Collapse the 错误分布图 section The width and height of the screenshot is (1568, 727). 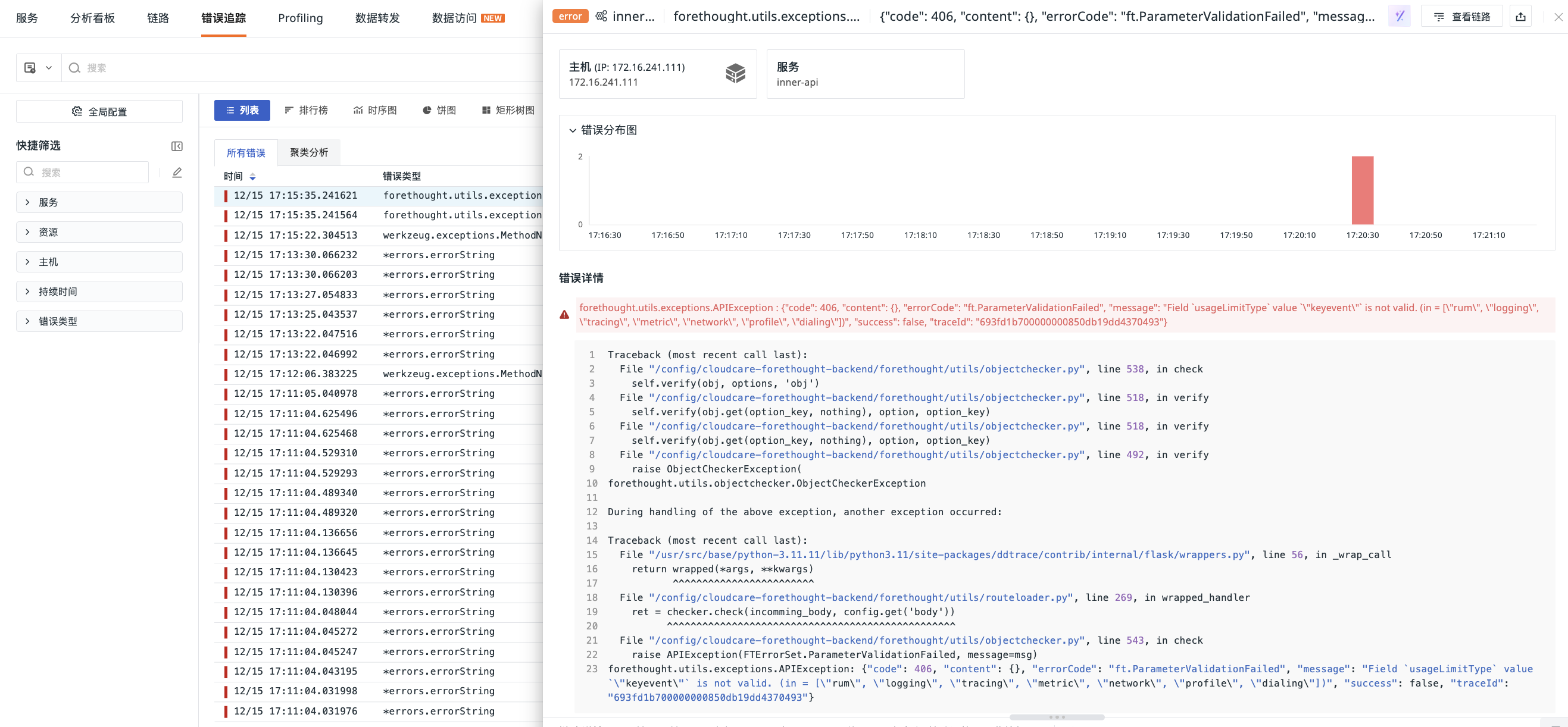click(573, 130)
